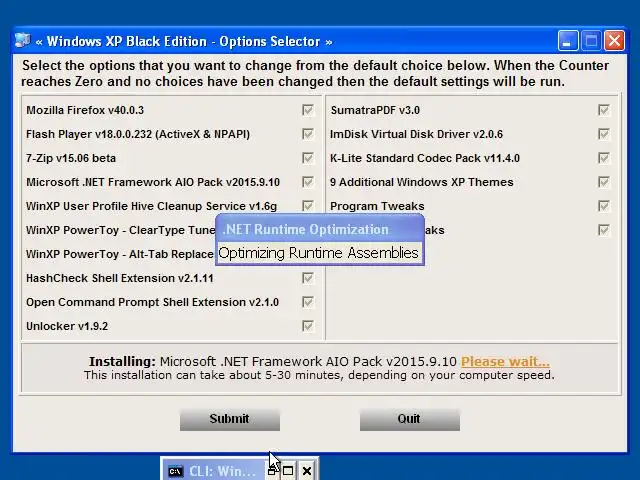
Task: Toggle WinXP User Profile Hive Cleanup checkbox
Action: 308,206
